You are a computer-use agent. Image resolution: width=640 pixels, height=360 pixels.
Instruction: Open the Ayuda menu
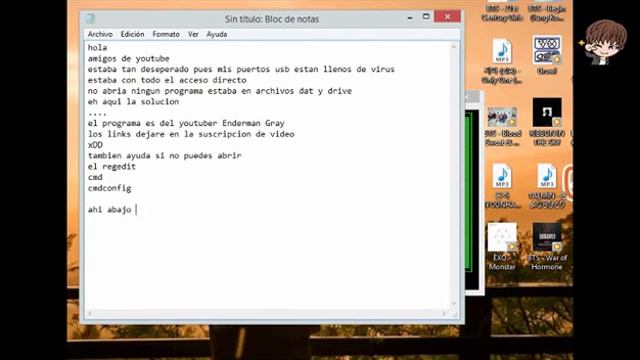tap(217, 34)
